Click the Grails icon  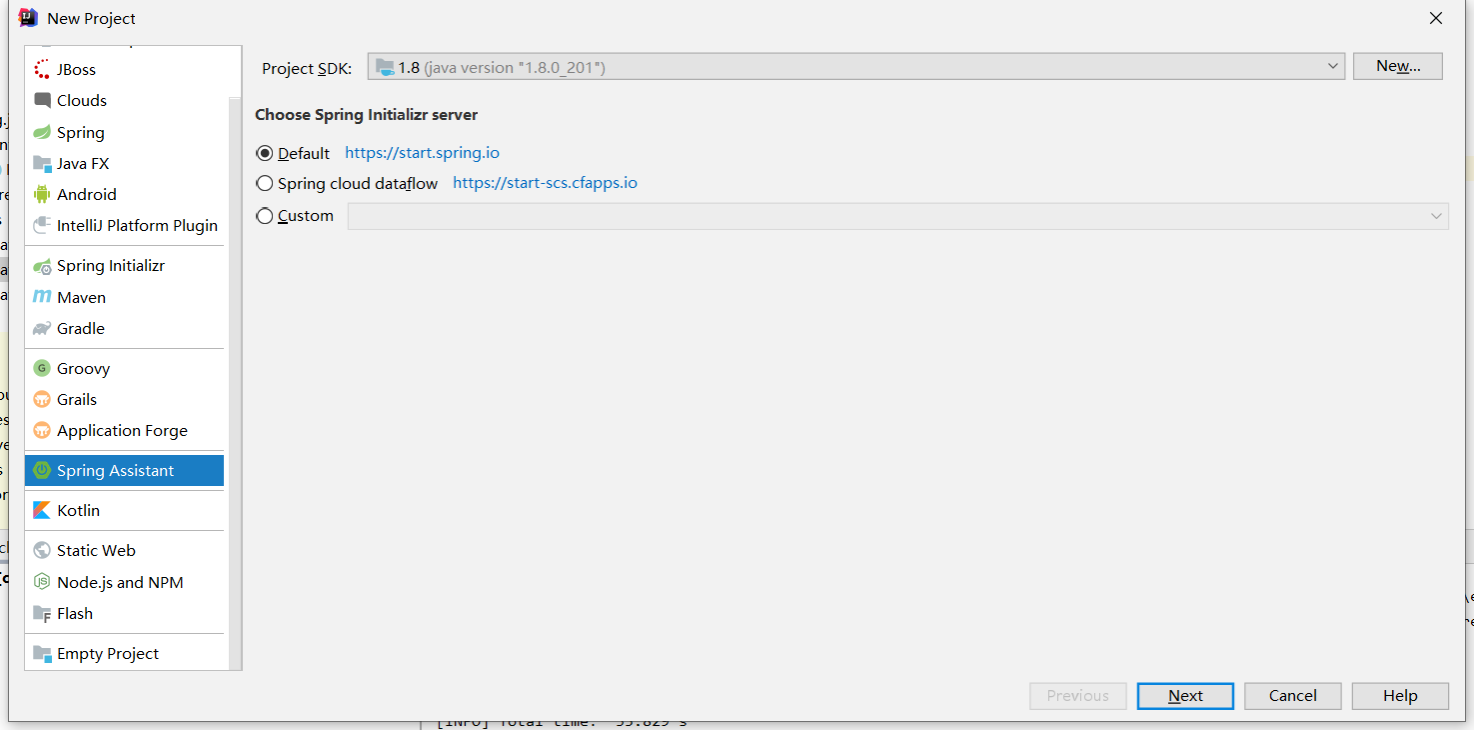(42, 400)
